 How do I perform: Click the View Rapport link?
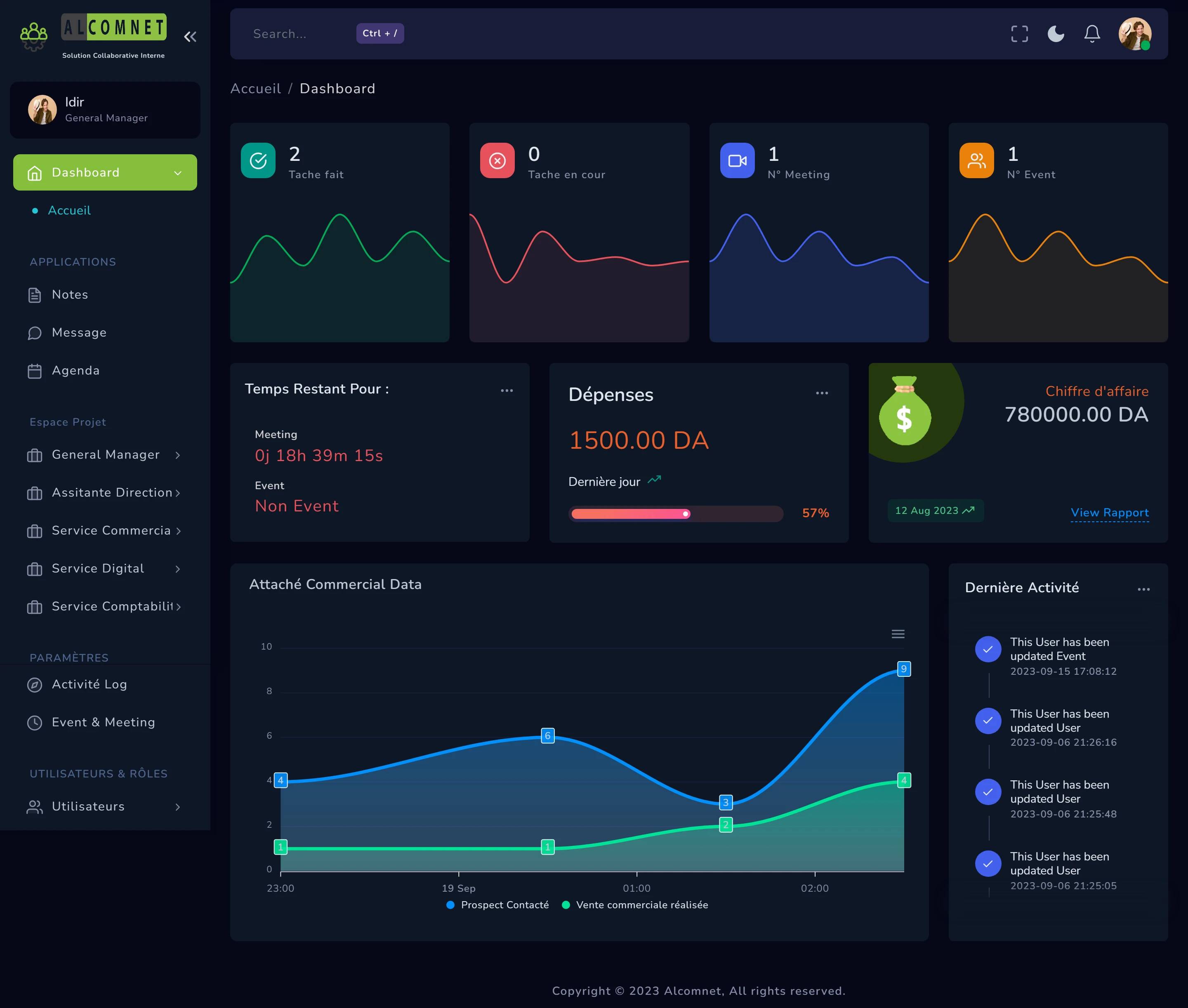pyautogui.click(x=1109, y=513)
